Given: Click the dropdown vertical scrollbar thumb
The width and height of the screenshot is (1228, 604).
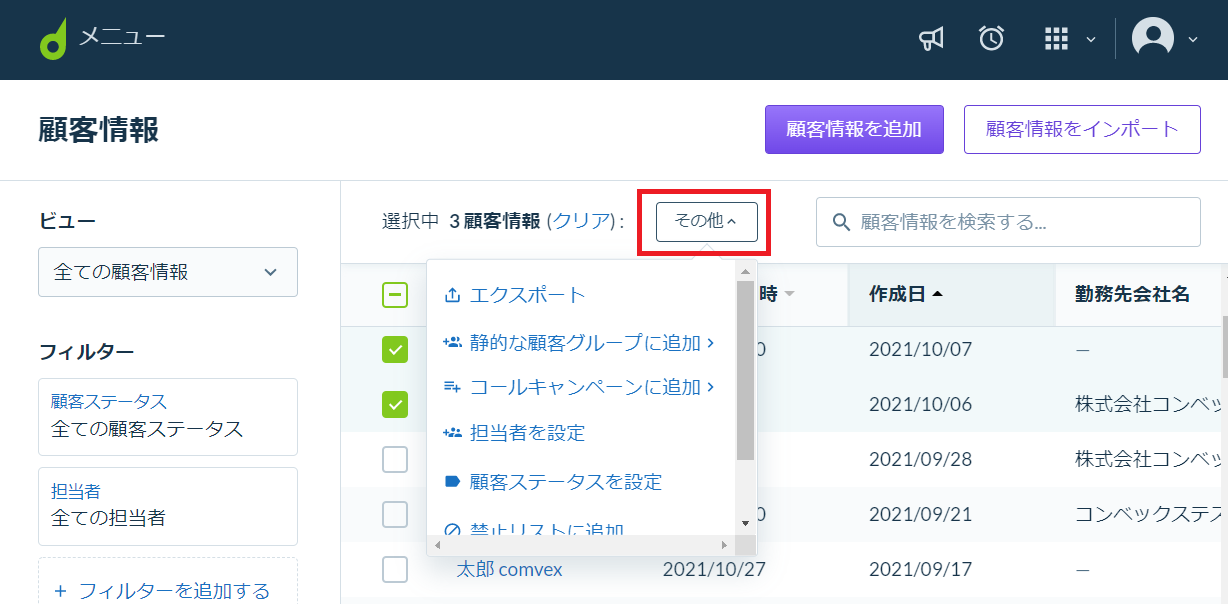Looking at the screenshot, I should click(745, 370).
